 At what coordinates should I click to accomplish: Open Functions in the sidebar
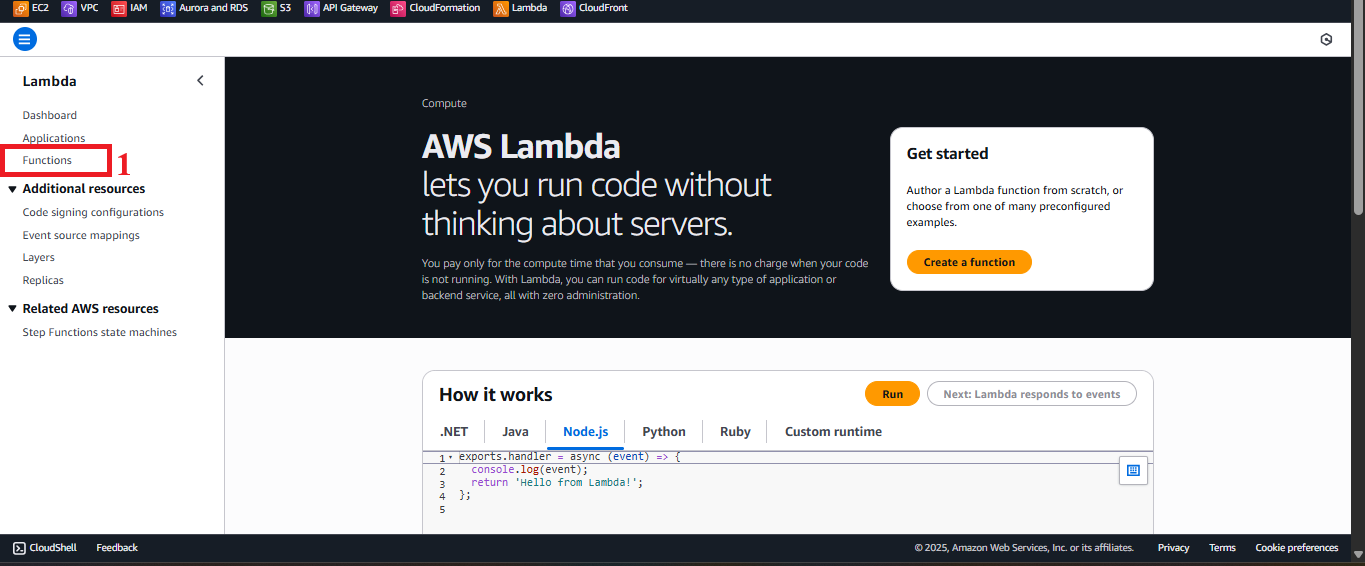(47, 160)
